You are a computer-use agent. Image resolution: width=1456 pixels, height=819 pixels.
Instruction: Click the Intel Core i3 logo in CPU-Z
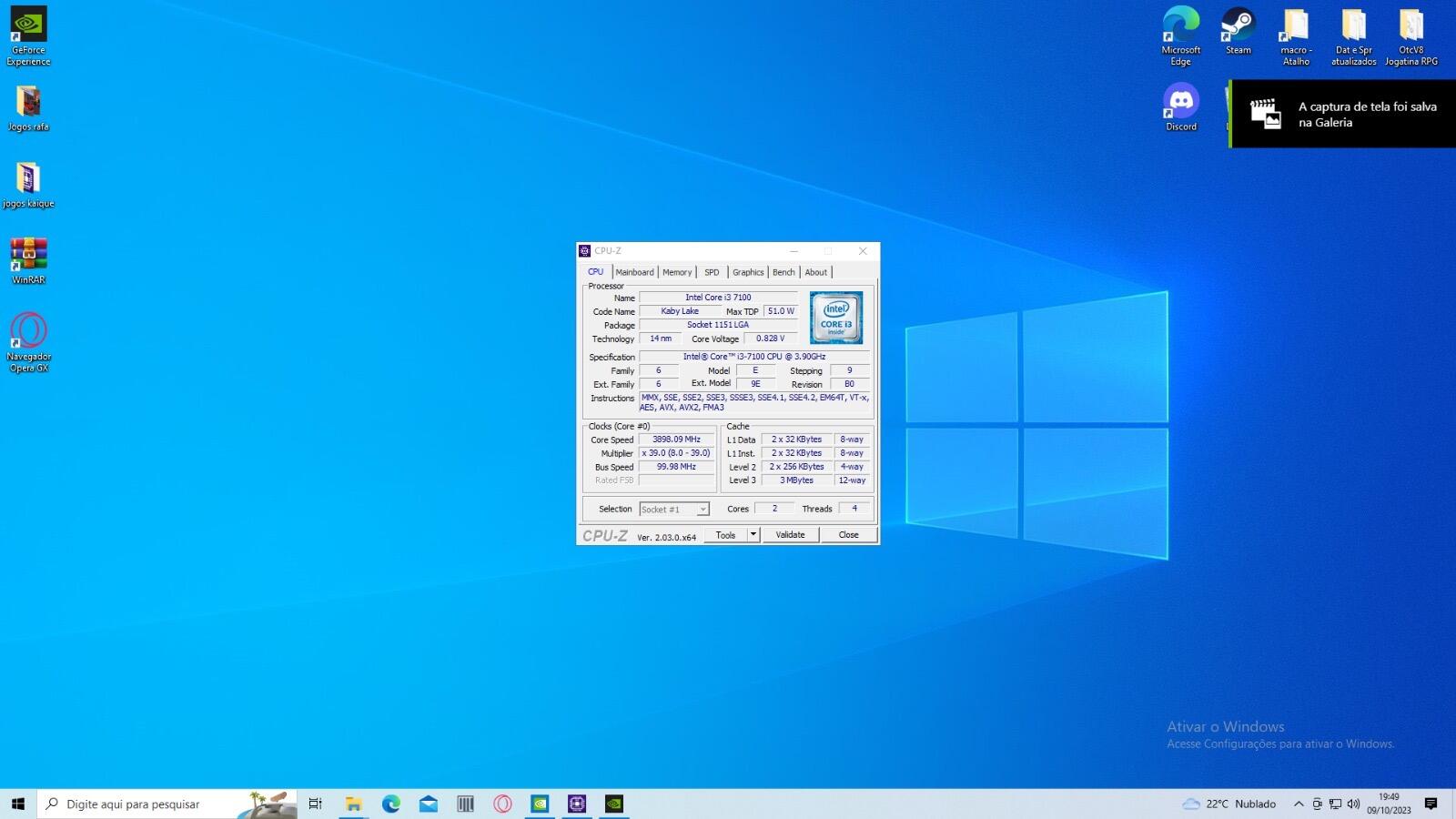tap(836, 318)
